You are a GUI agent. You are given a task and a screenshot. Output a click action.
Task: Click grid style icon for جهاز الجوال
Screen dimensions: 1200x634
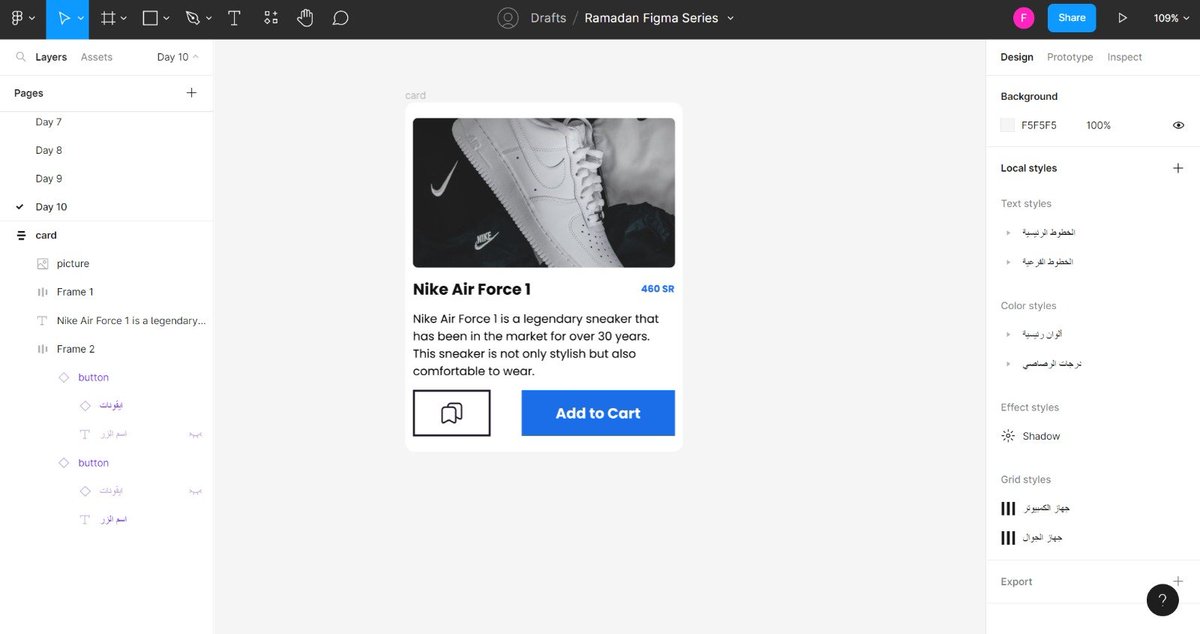pyautogui.click(x=1008, y=538)
